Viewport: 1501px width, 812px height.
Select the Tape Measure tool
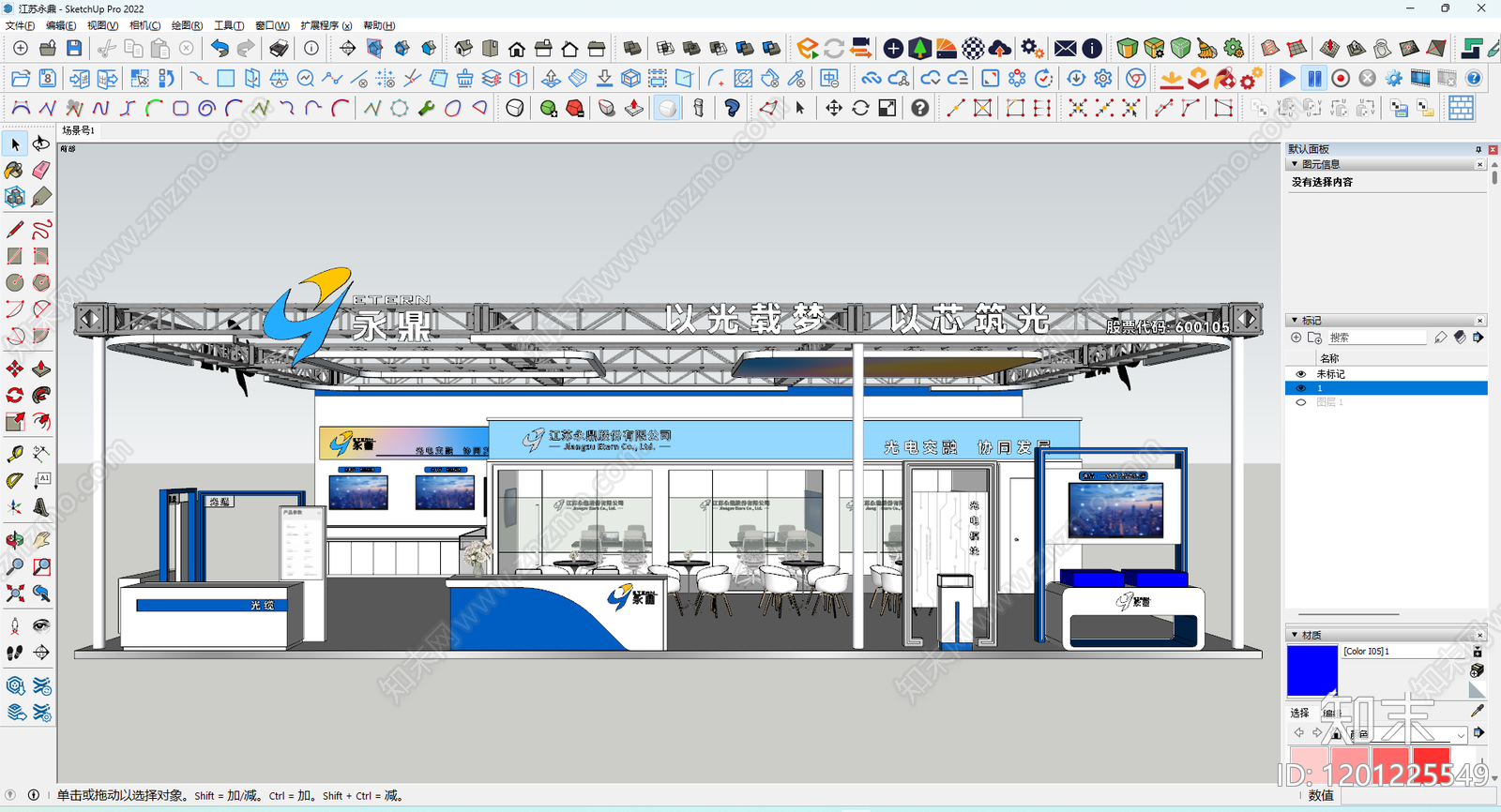pos(15,454)
